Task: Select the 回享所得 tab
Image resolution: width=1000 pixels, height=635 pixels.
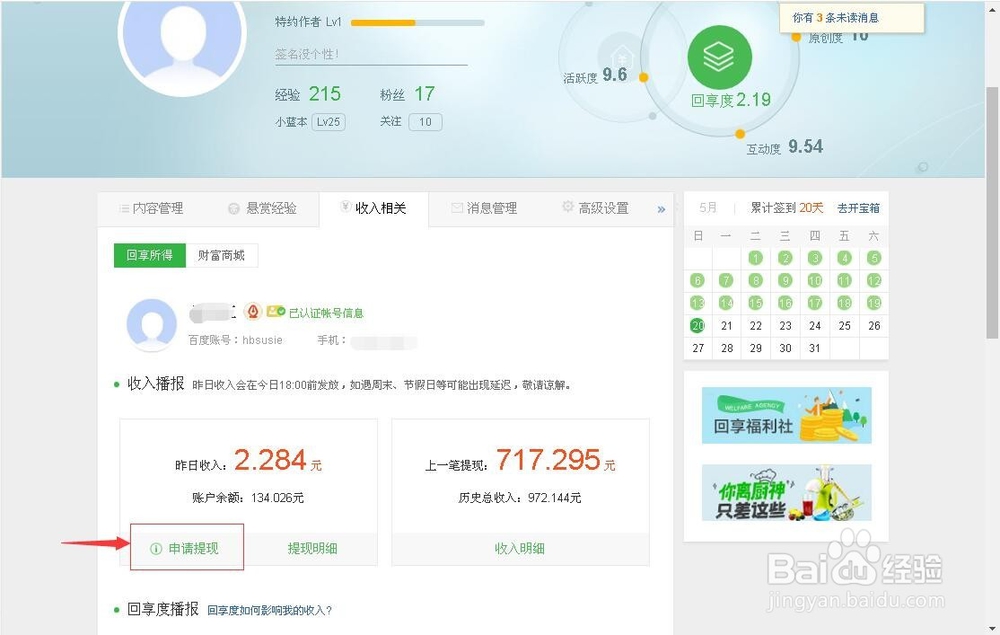Action: pos(153,255)
